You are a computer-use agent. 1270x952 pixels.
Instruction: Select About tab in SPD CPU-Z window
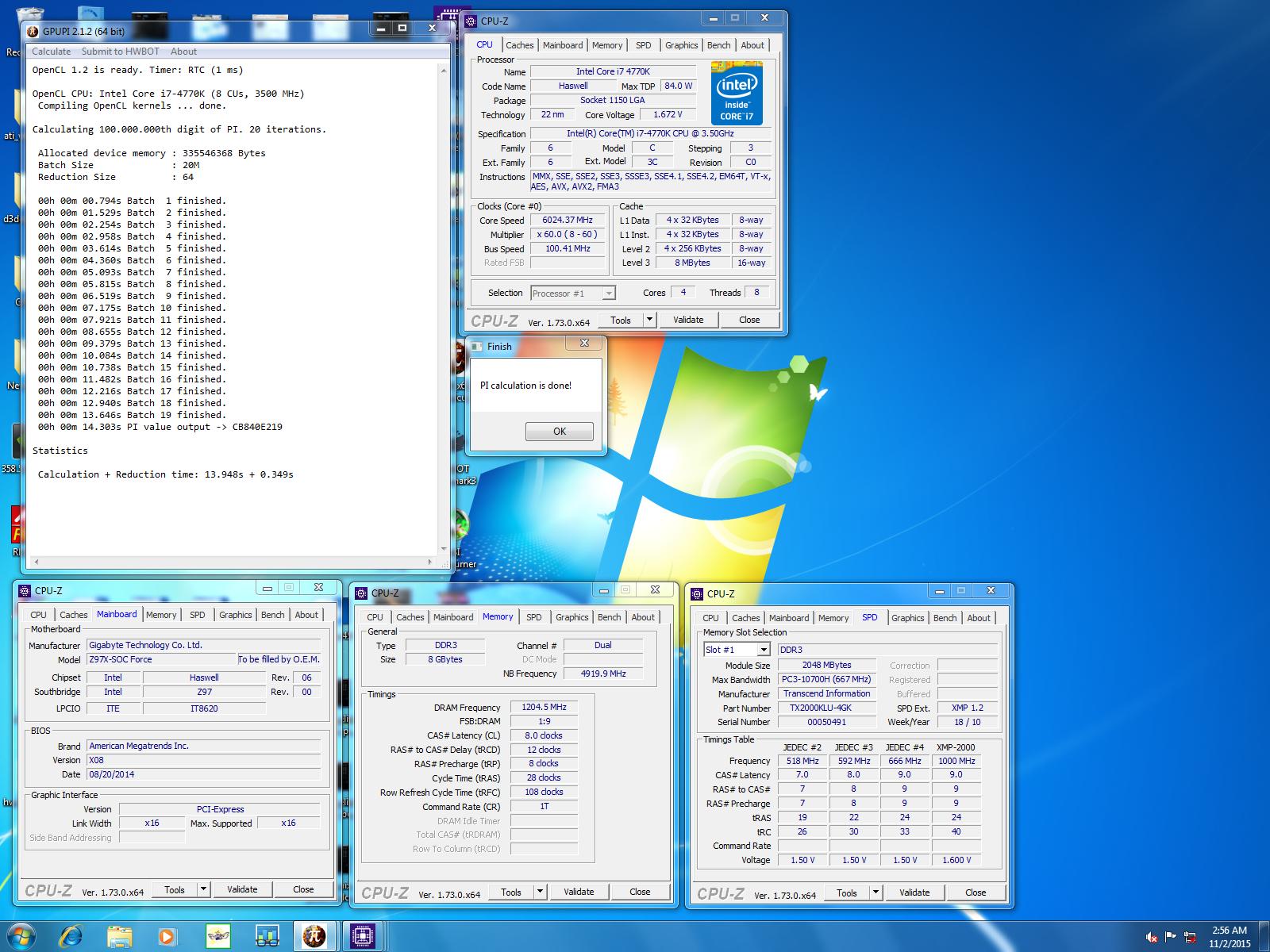click(979, 618)
